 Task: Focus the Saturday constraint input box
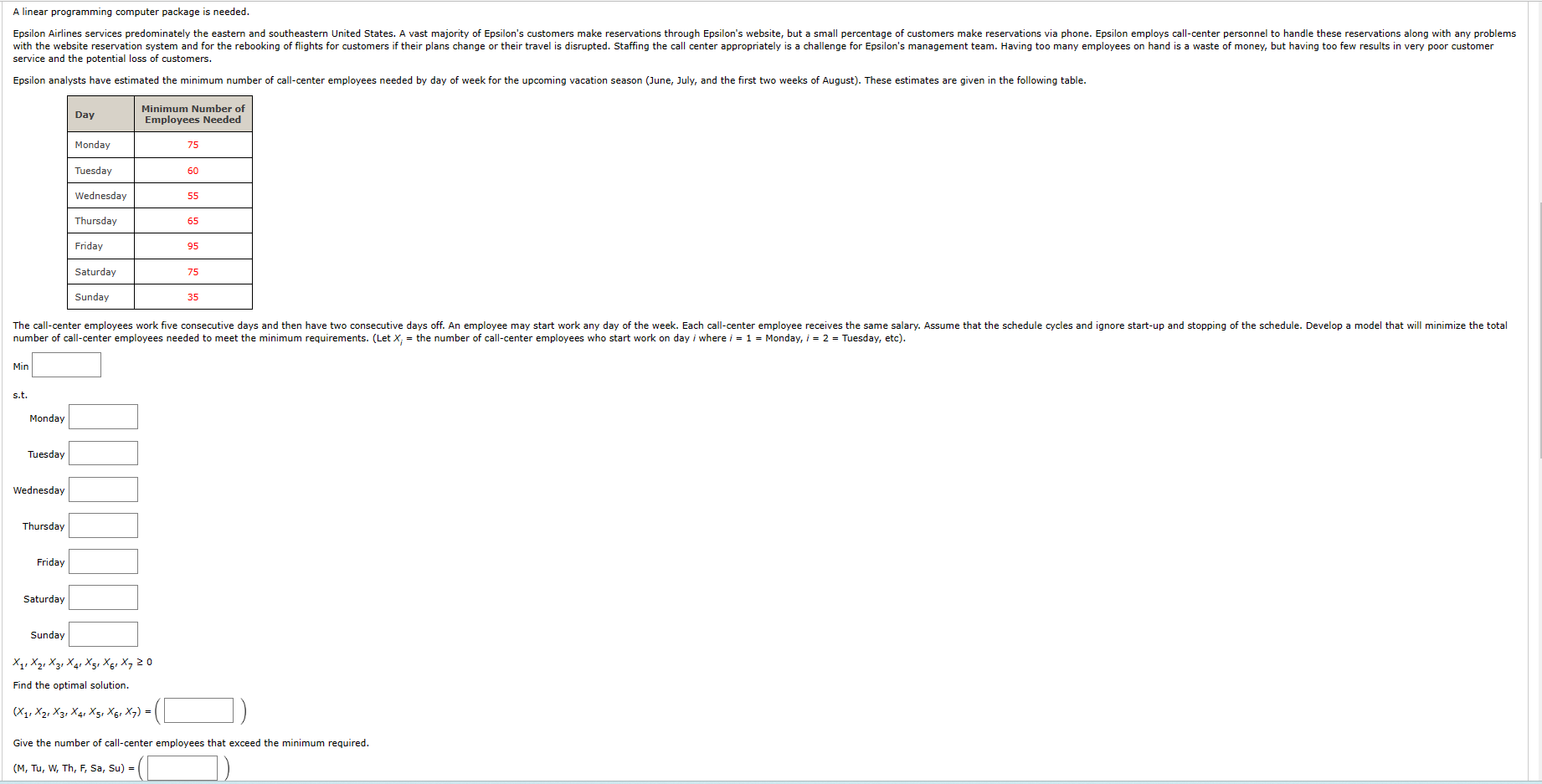(103, 597)
